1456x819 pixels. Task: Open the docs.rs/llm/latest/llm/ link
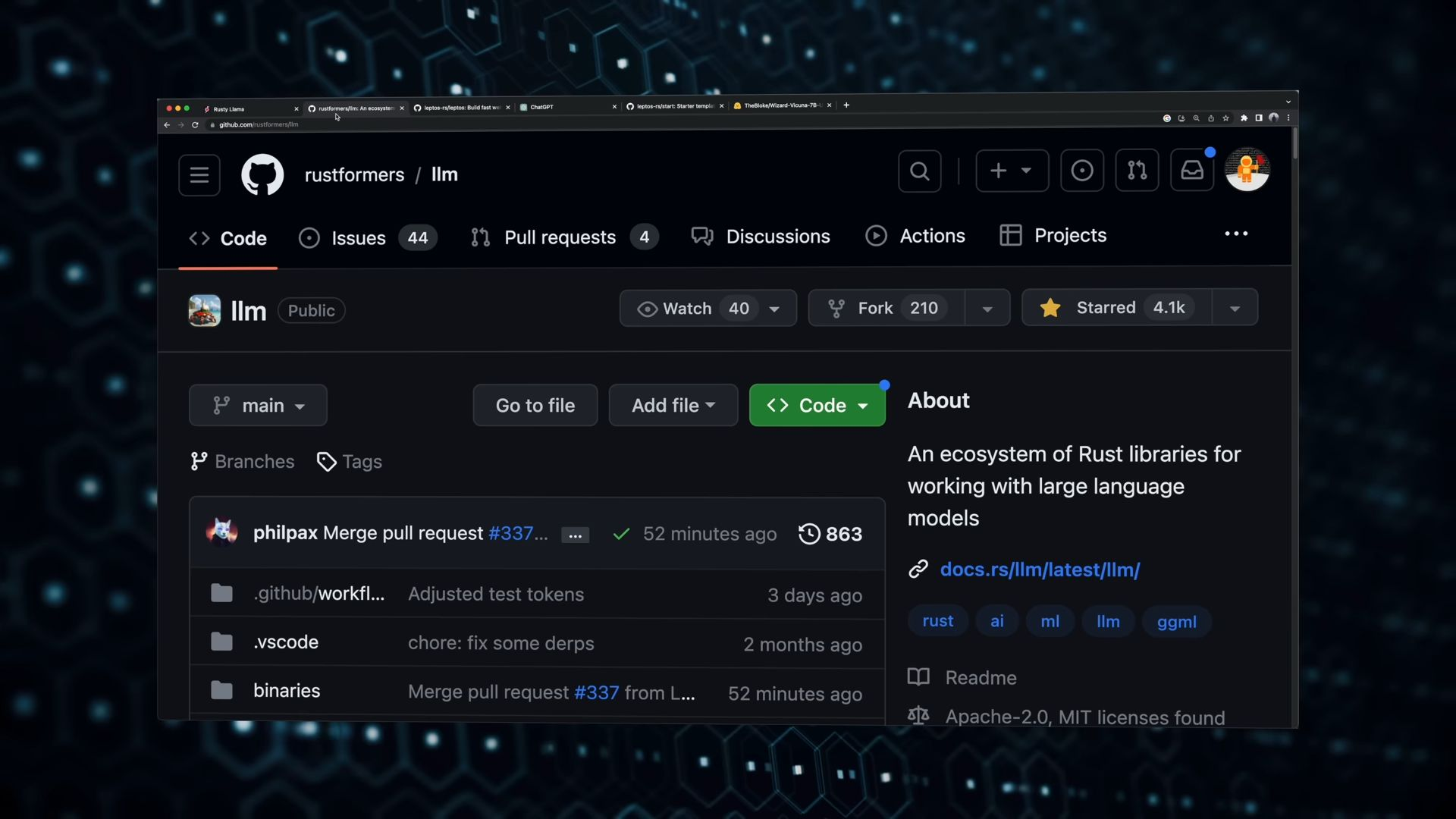click(x=1040, y=570)
